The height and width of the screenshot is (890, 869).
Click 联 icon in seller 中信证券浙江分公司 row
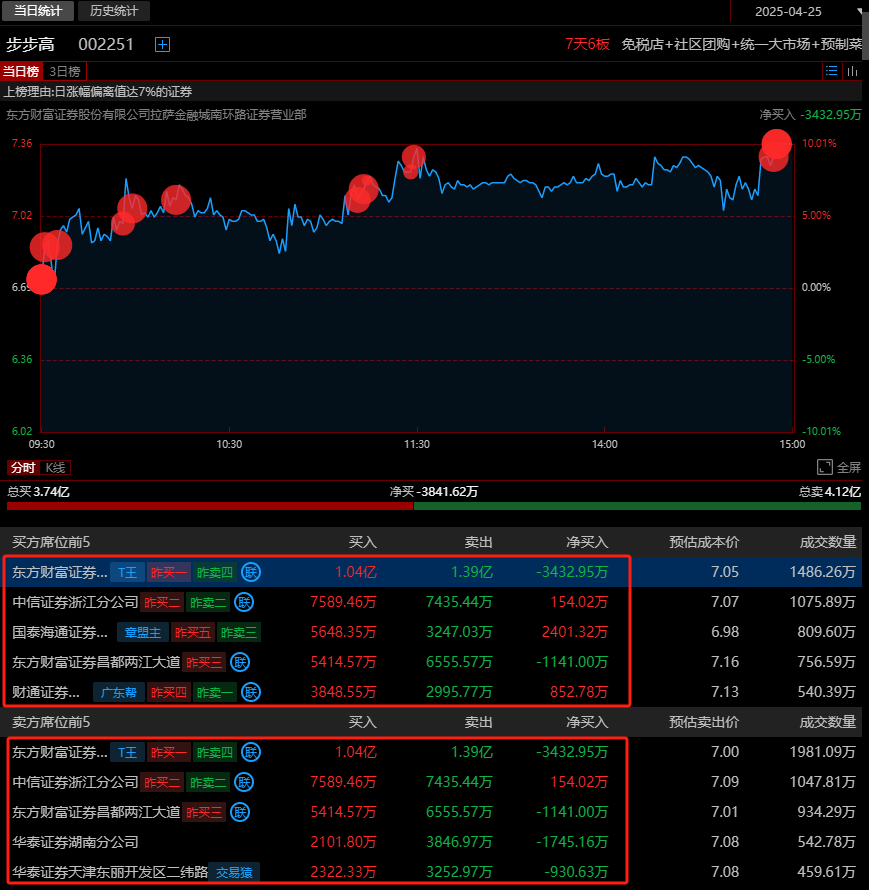click(244, 782)
